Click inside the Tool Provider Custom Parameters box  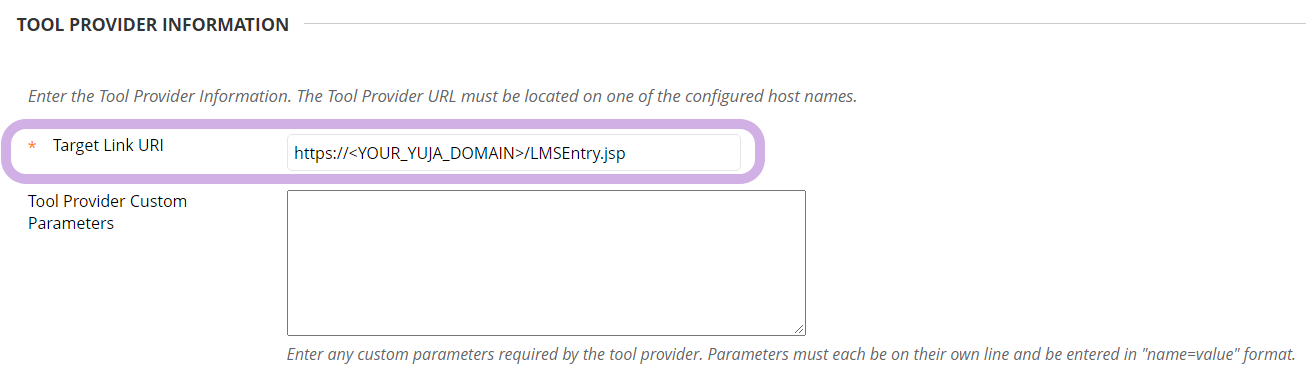pos(546,263)
